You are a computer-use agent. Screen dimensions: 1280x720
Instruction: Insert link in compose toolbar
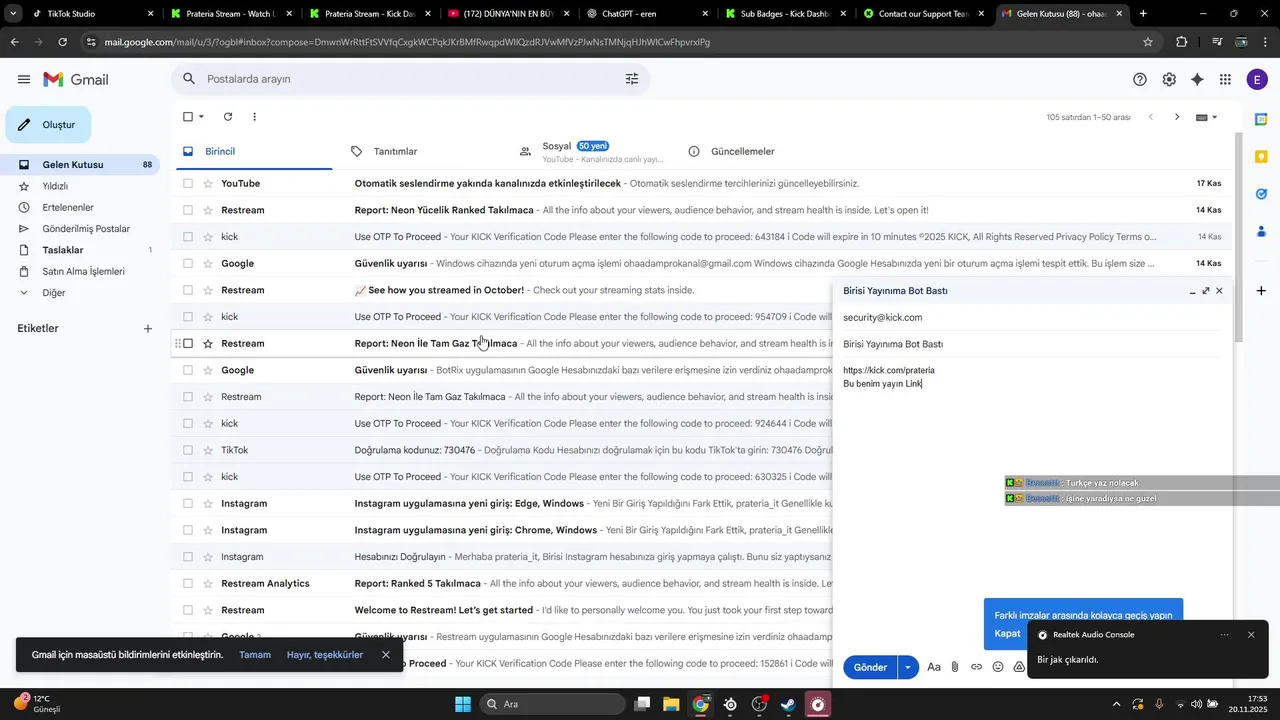976,667
